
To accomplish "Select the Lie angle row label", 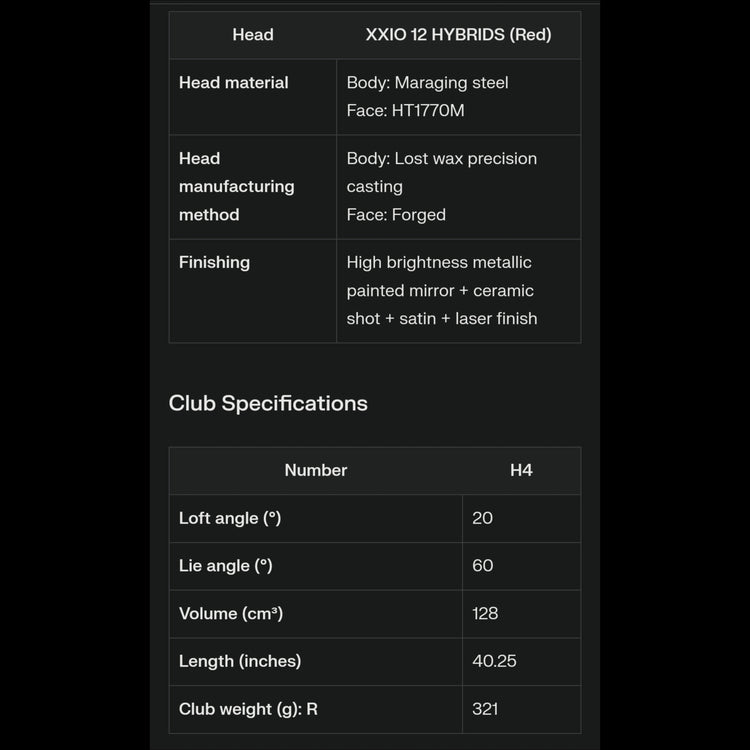I will click(226, 566).
